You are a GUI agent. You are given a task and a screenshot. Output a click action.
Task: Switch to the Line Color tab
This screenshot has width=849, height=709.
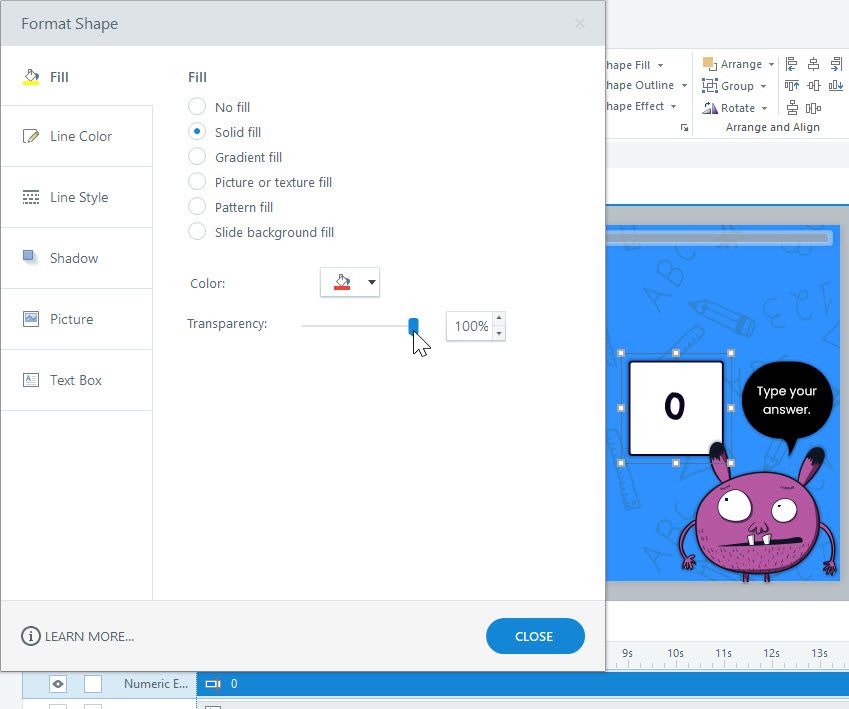click(76, 136)
